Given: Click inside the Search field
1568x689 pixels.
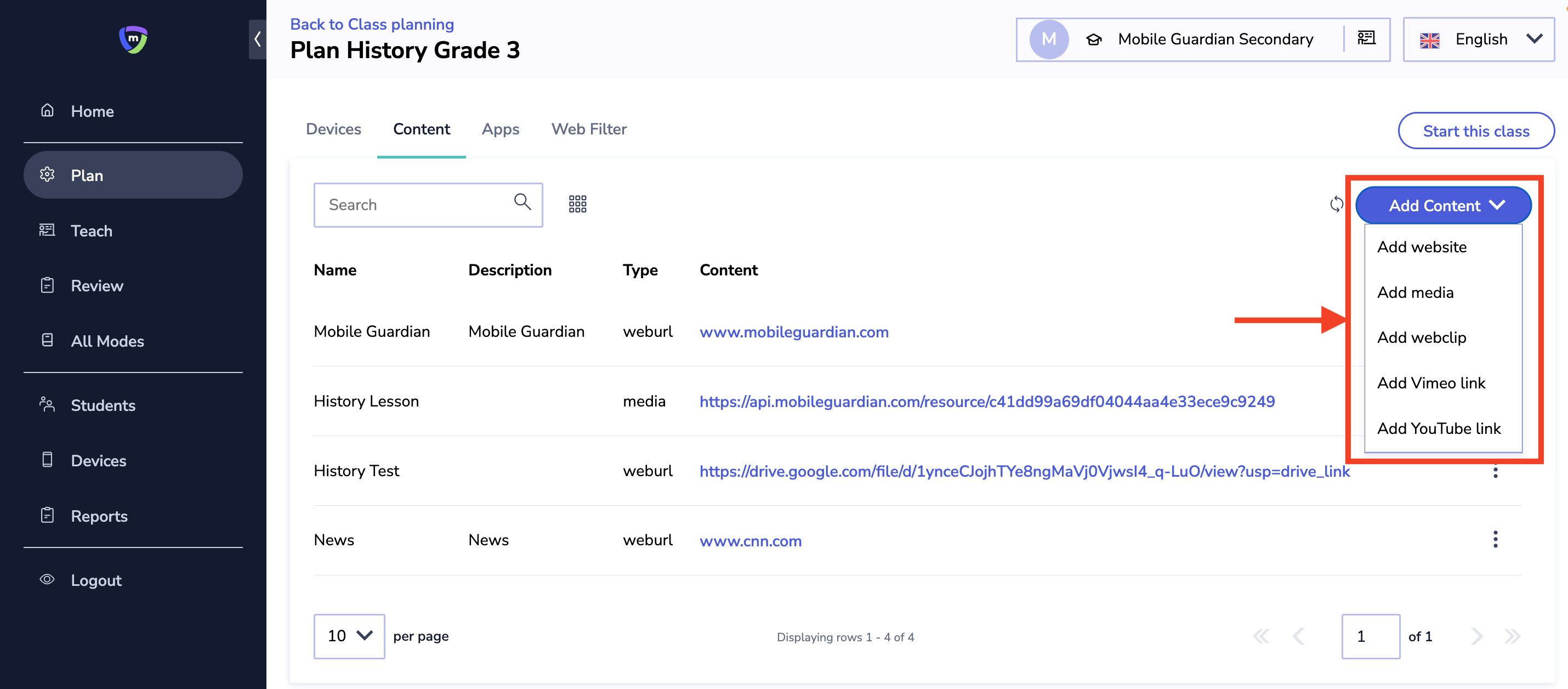Looking at the screenshot, I should [x=414, y=205].
